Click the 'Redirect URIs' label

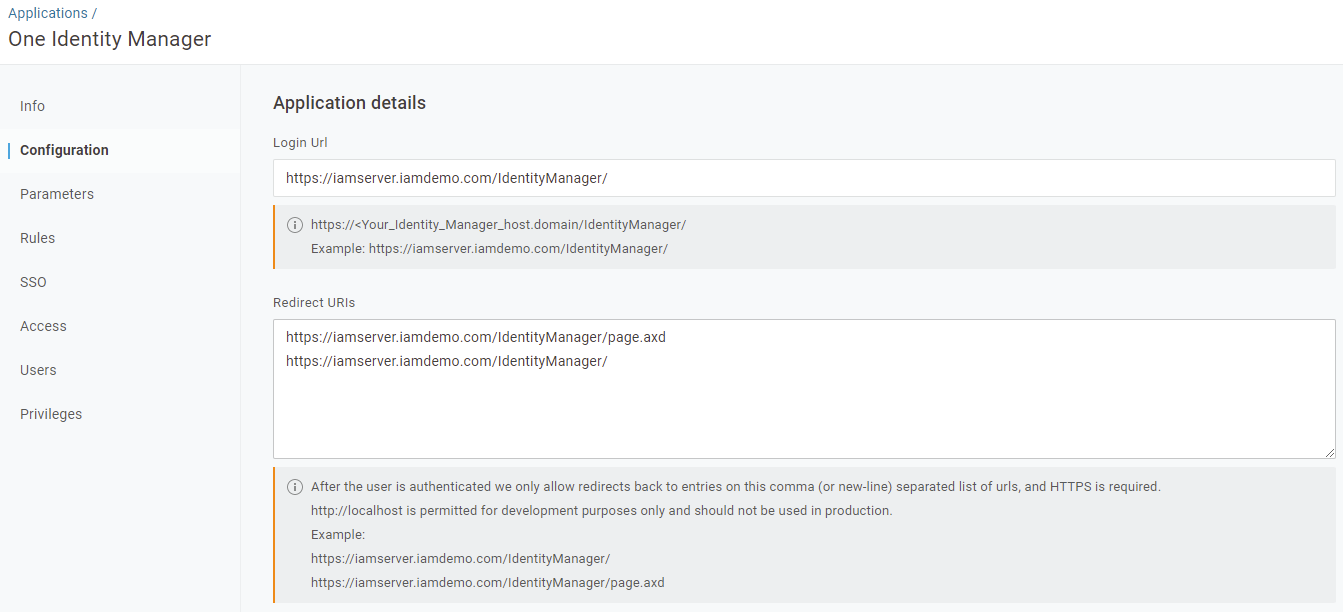(314, 302)
